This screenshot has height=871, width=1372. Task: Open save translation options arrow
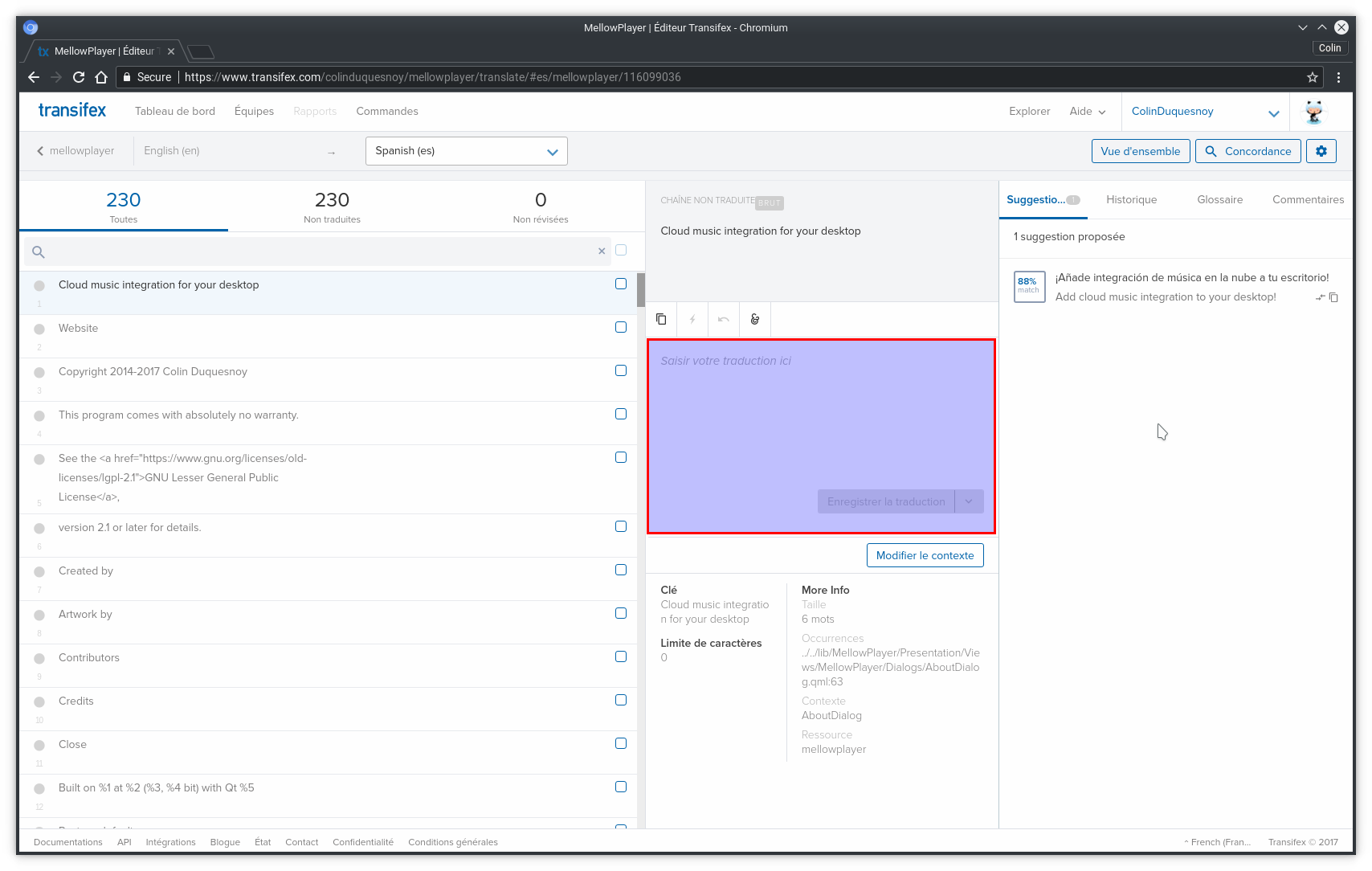pos(969,501)
